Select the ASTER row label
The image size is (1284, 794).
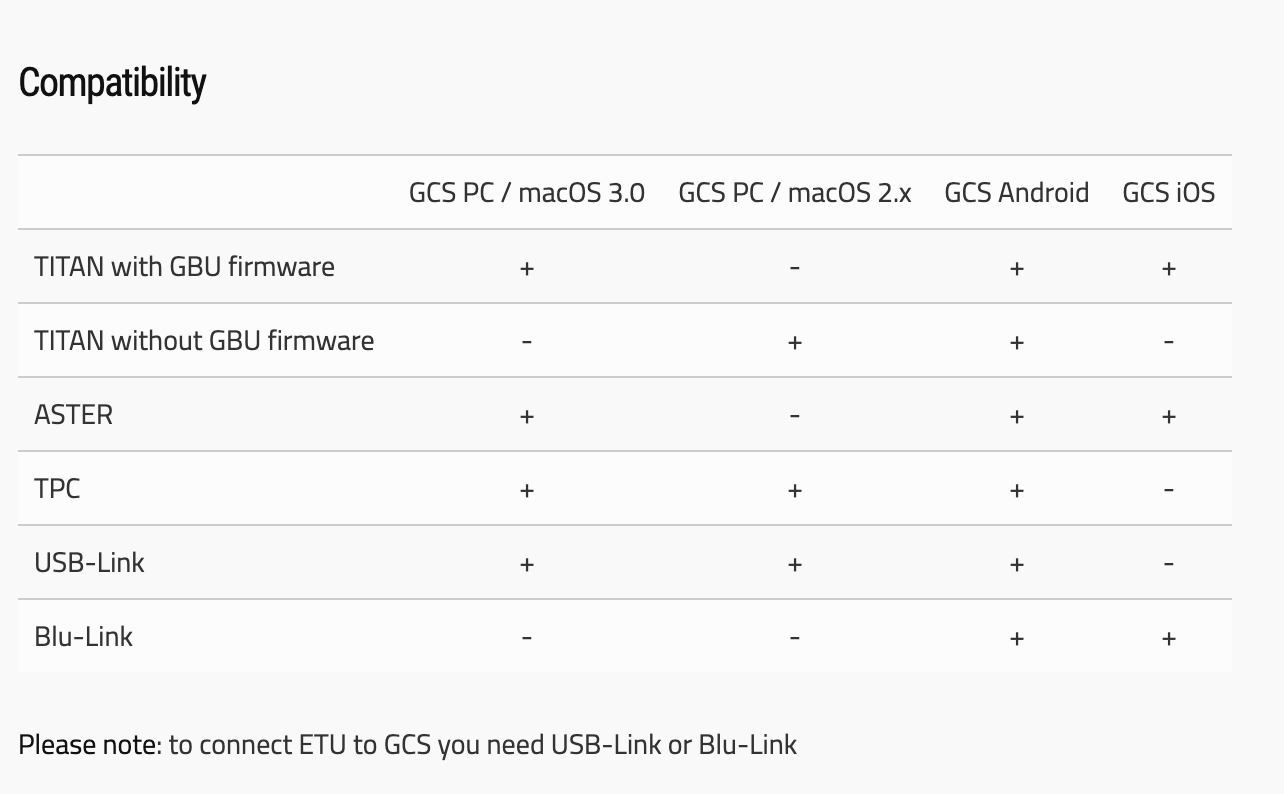point(73,415)
